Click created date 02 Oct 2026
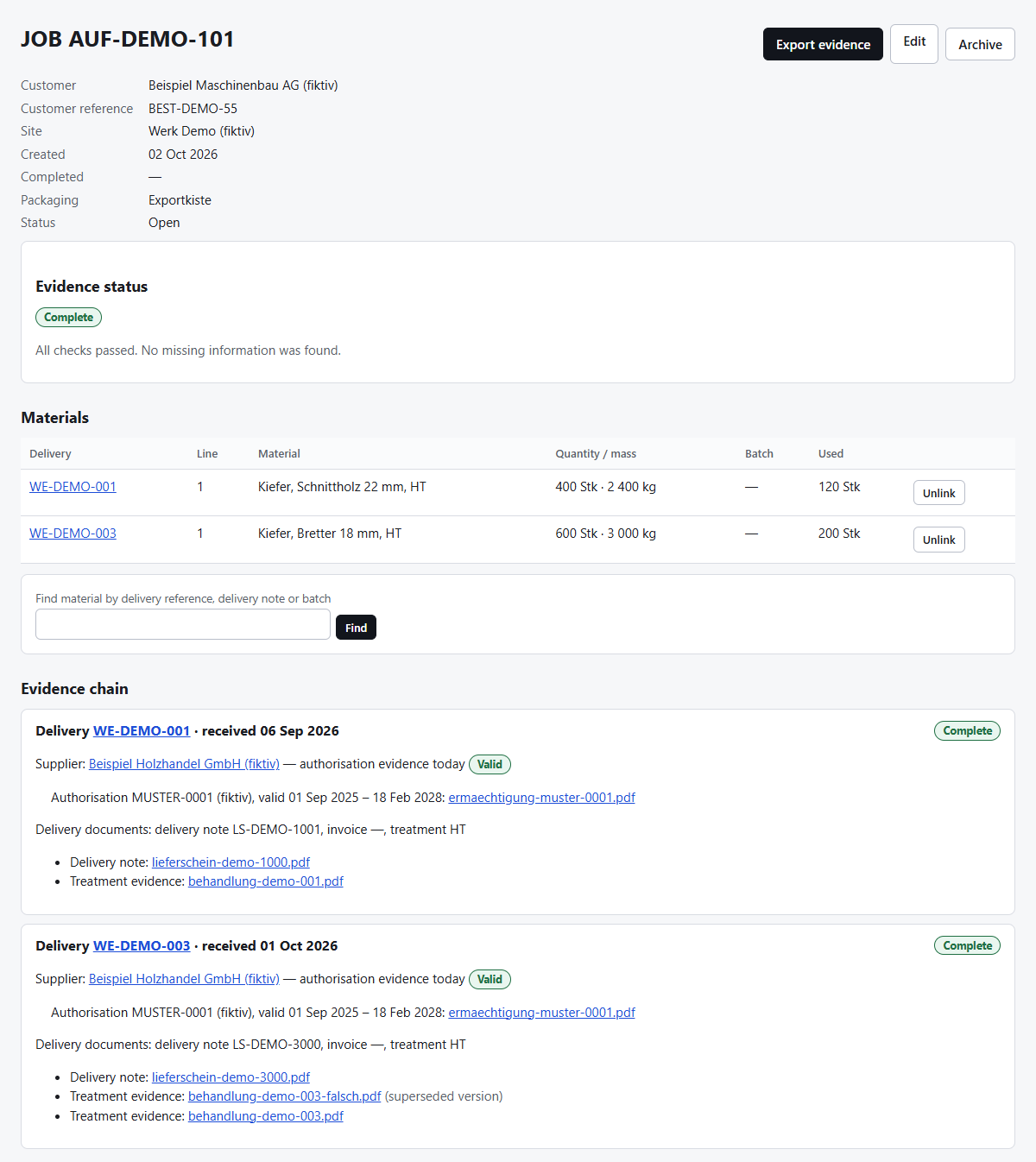 (x=183, y=155)
